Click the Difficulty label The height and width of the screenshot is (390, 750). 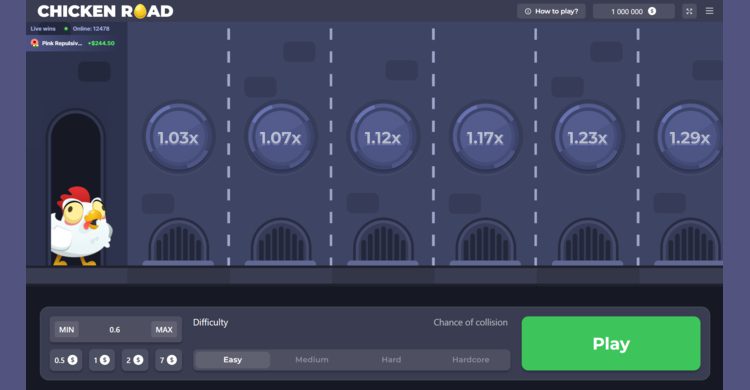point(210,323)
